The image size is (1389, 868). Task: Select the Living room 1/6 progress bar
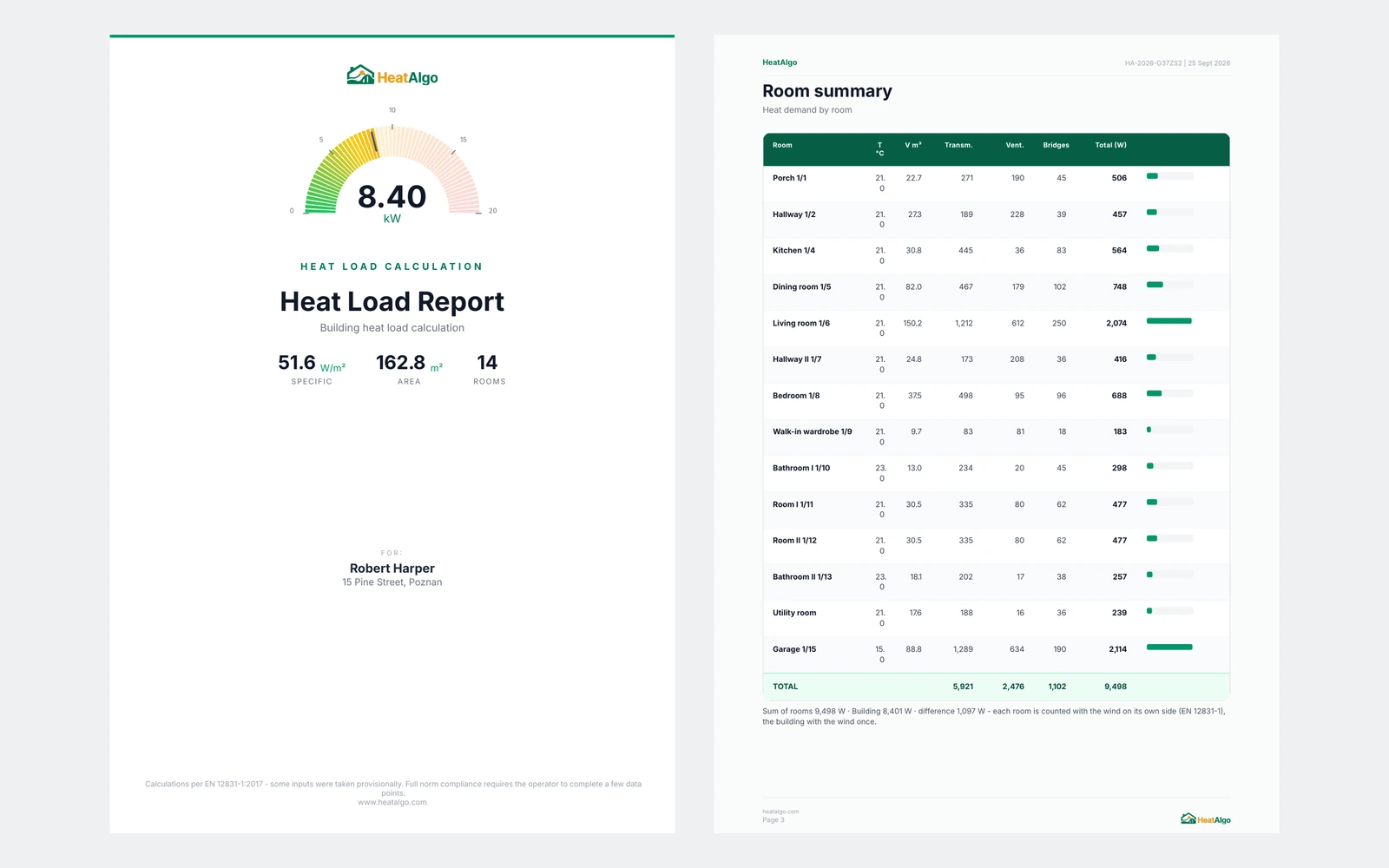point(1169,321)
